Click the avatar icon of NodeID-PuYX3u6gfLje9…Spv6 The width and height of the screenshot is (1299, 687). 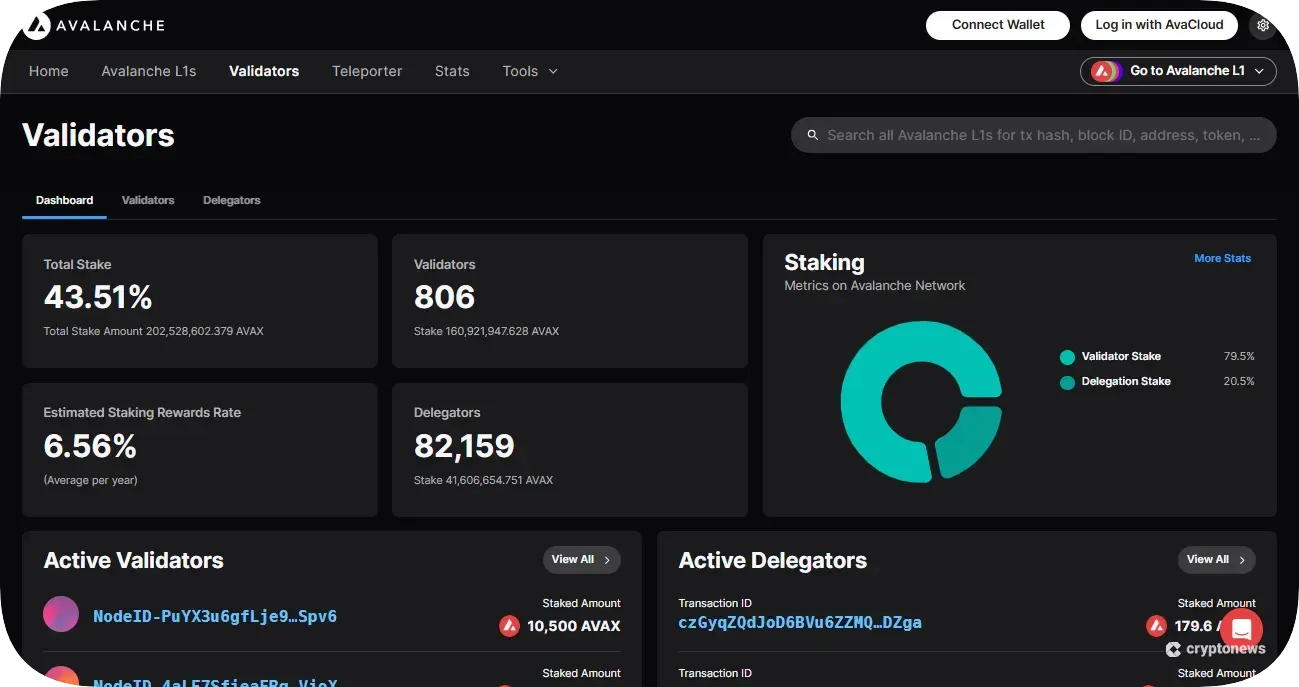[x=61, y=614]
